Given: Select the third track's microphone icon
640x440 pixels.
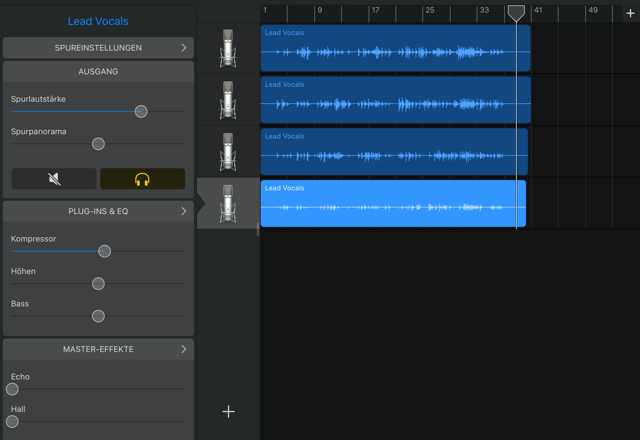Looking at the screenshot, I should 228,152.
